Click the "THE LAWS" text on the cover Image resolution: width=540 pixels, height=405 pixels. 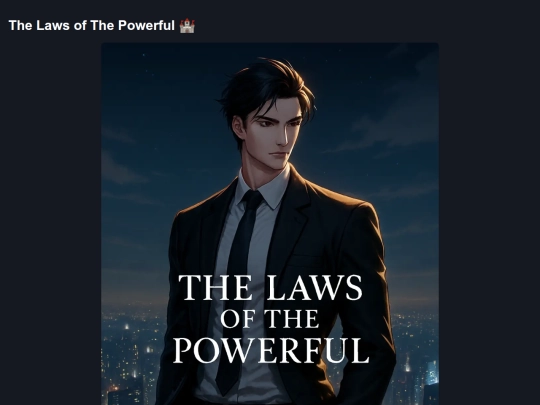(x=271, y=288)
